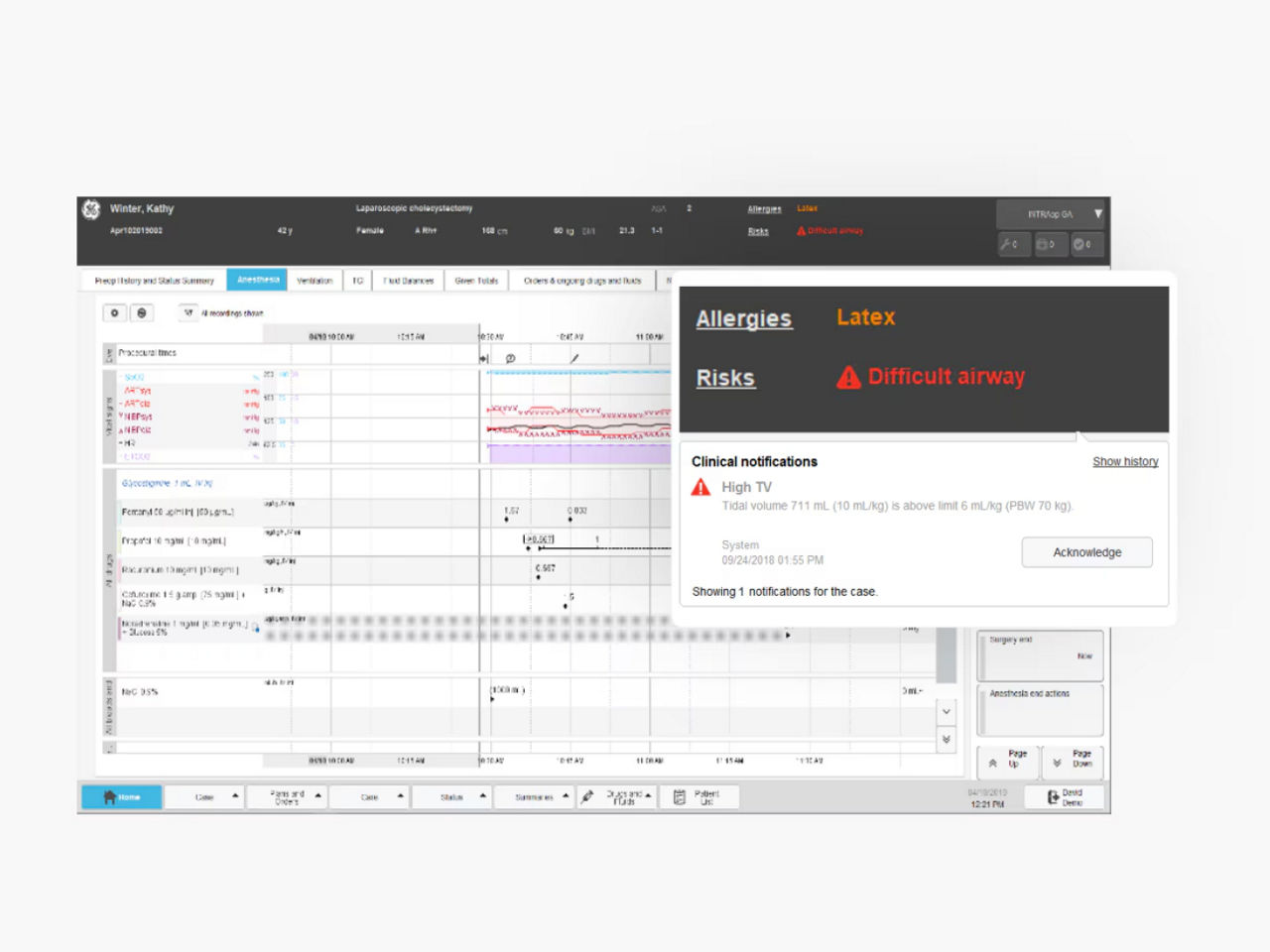Click the Patient List icon
Screen dimensions: 1270x952
click(681, 796)
